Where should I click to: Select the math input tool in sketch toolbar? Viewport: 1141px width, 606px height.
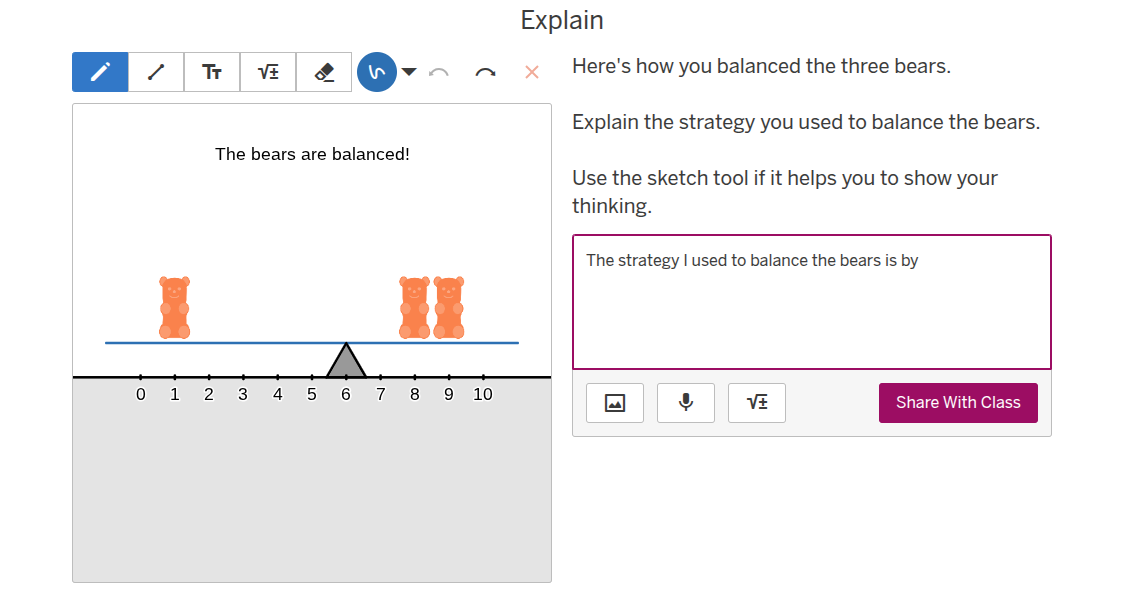point(268,72)
